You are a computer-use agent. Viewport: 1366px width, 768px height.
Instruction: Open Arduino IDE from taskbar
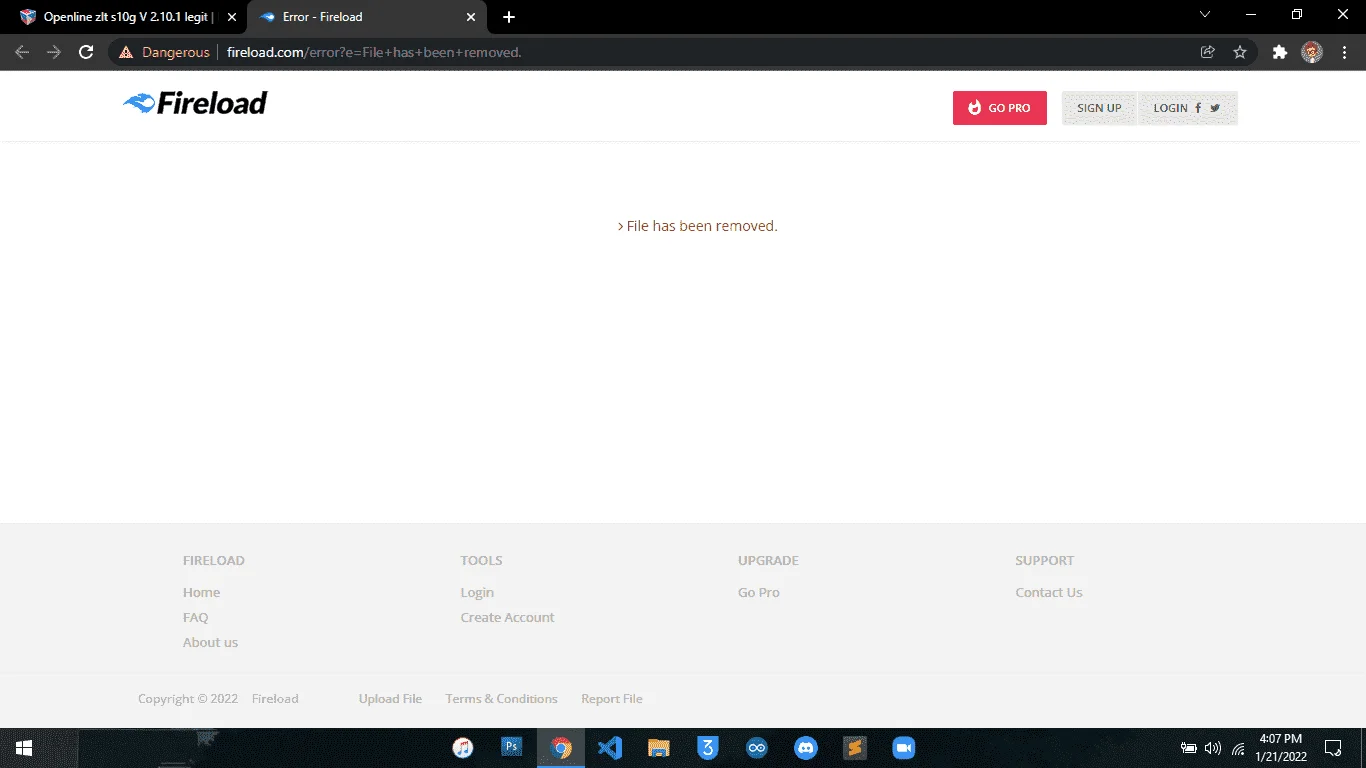[x=757, y=748]
